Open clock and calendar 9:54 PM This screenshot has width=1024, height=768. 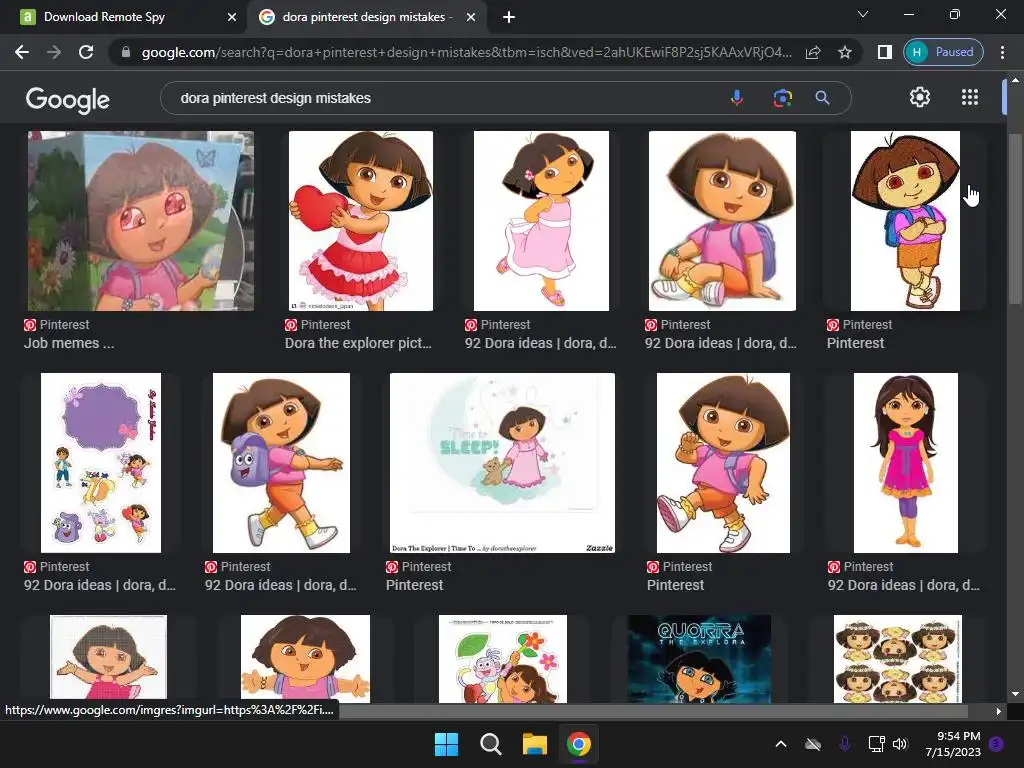(x=953, y=744)
